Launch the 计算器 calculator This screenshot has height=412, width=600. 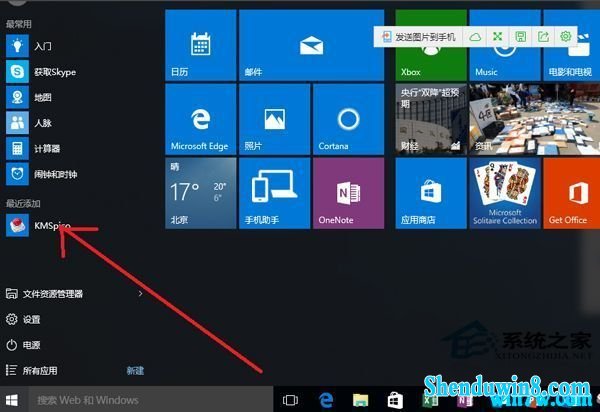33,148
